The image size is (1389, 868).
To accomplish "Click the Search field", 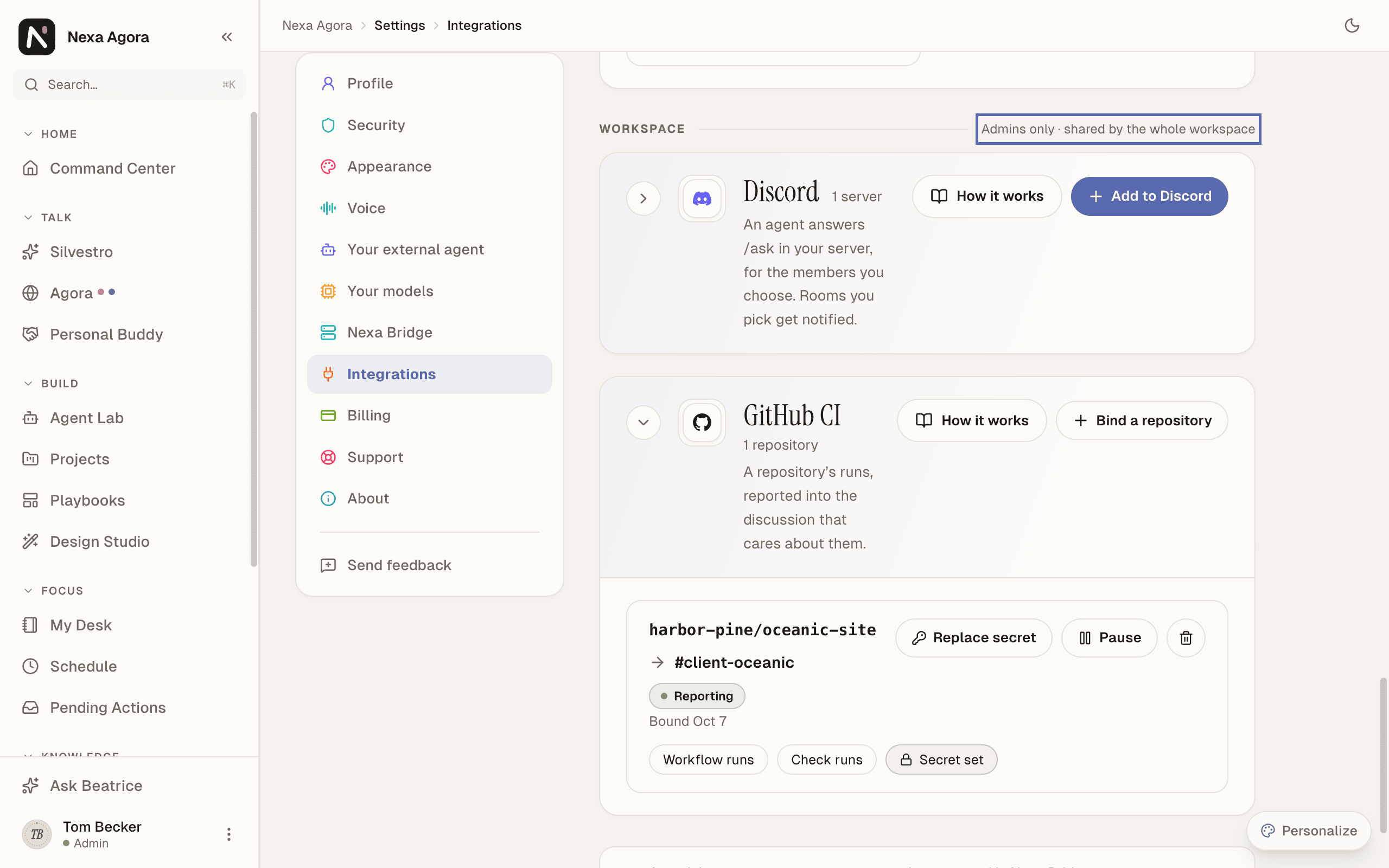I will coord(130,85).
